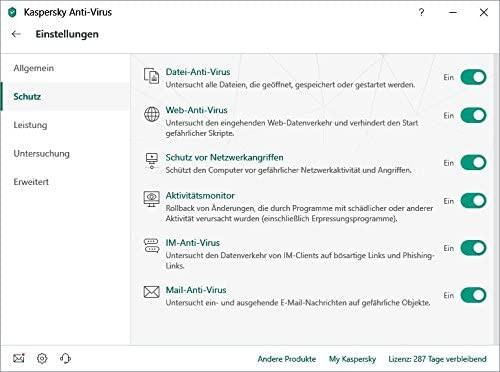This screenshot has height=372, width=500.
Task: Click the Mail-Anti-Virus envelope icon
Action: 152,292
